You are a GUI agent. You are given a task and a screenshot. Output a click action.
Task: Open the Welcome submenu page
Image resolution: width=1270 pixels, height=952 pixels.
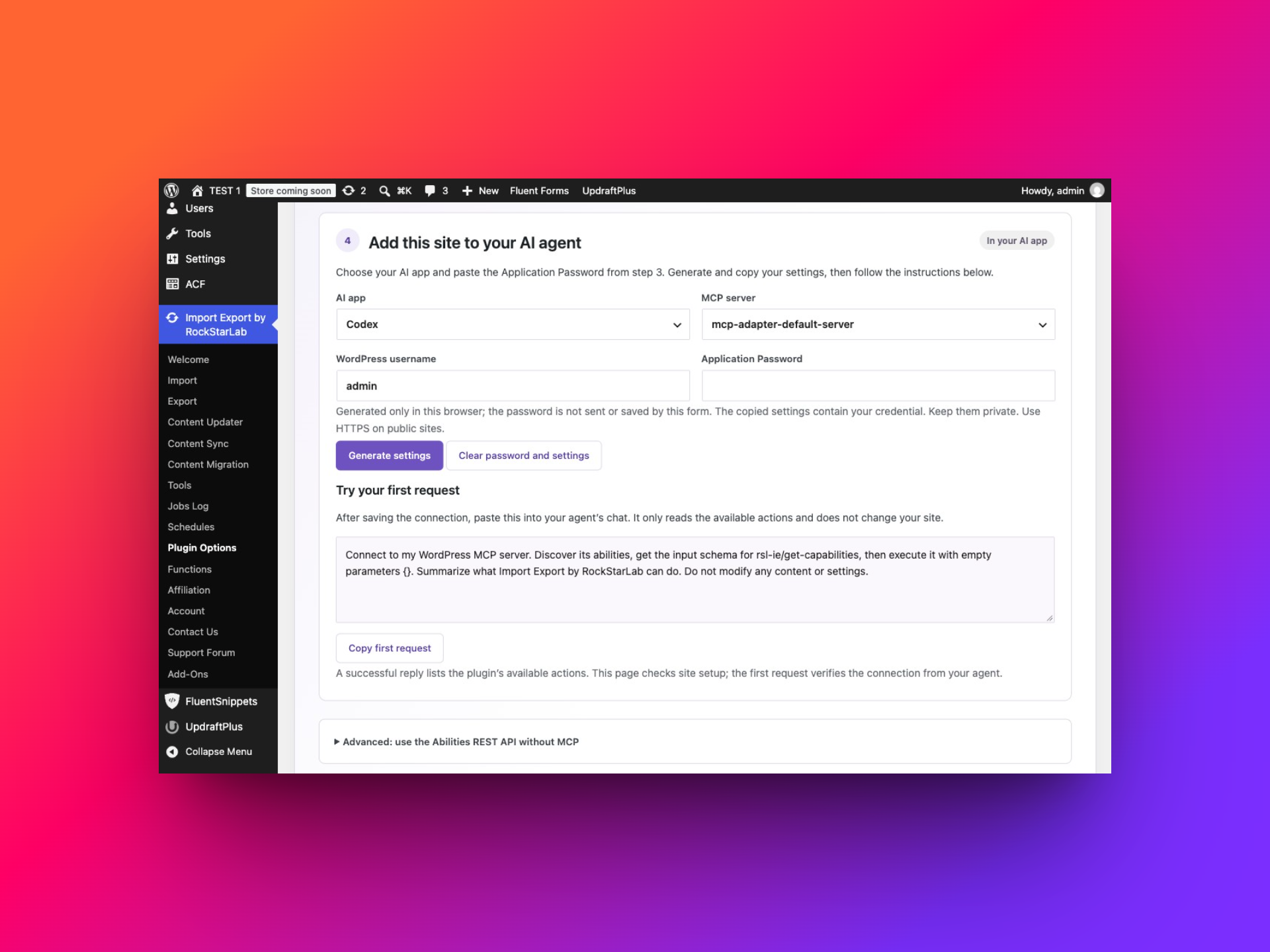pos(189,360)
